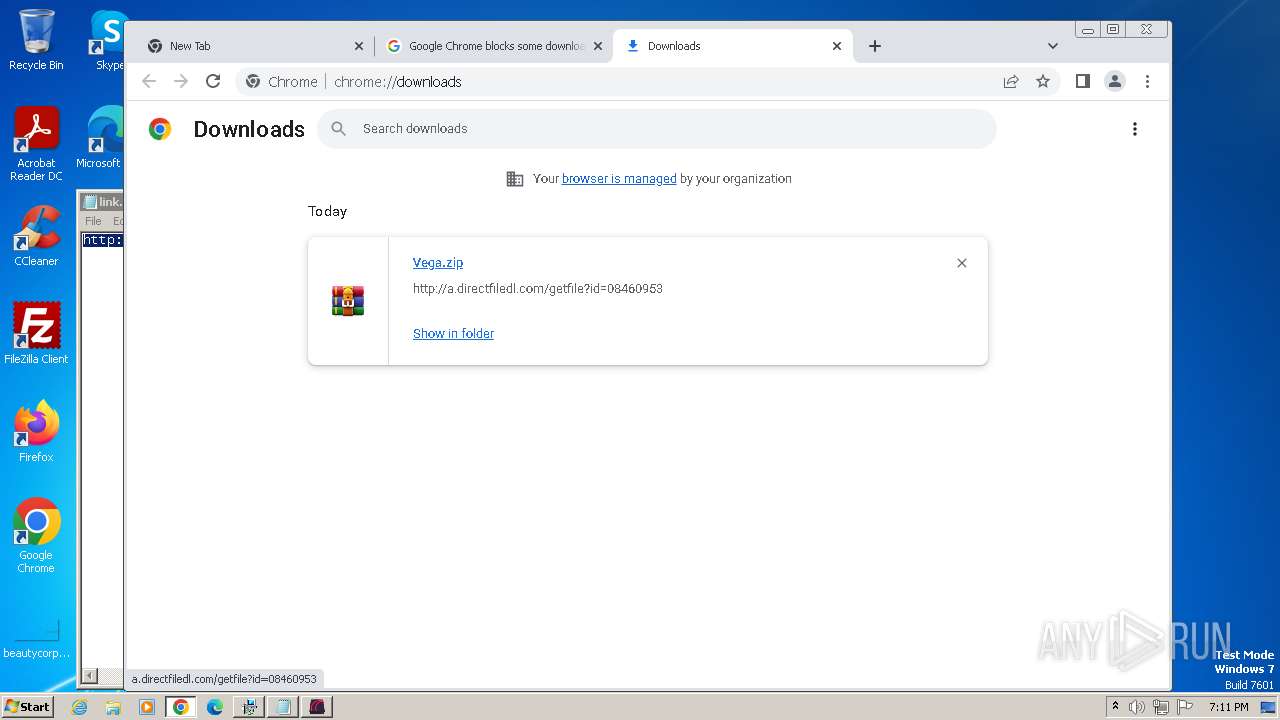Launch Internet Explorer from the taskbar
Image resolution: width=1280 pixels, height=720 pixels.
pos(80,707)
